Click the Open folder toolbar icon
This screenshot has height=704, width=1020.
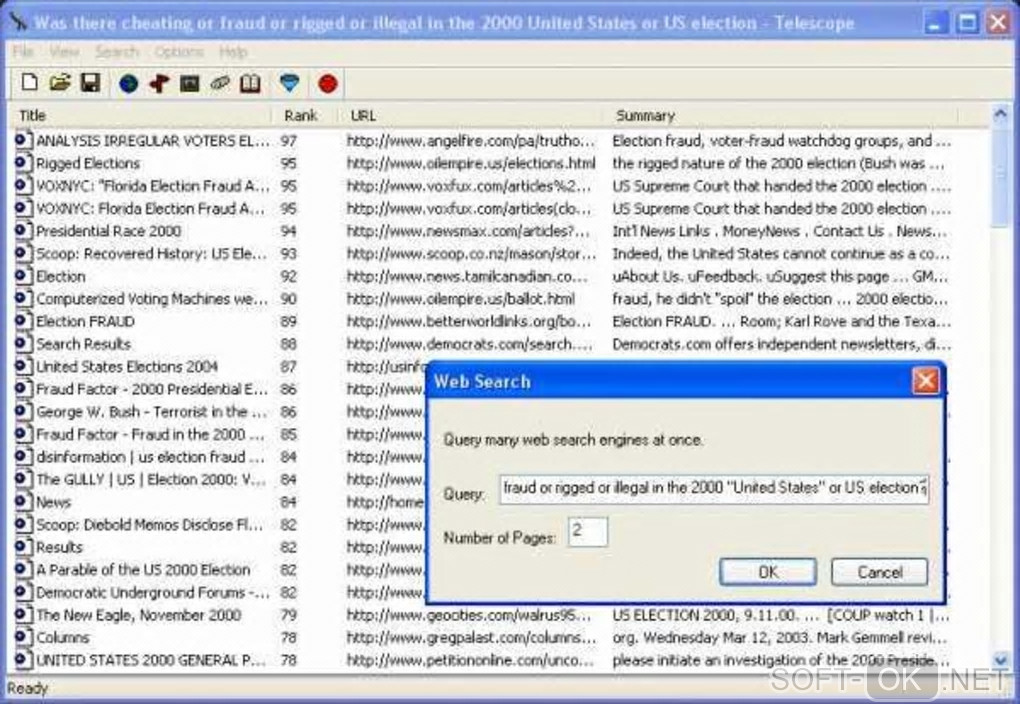point(60,83)
